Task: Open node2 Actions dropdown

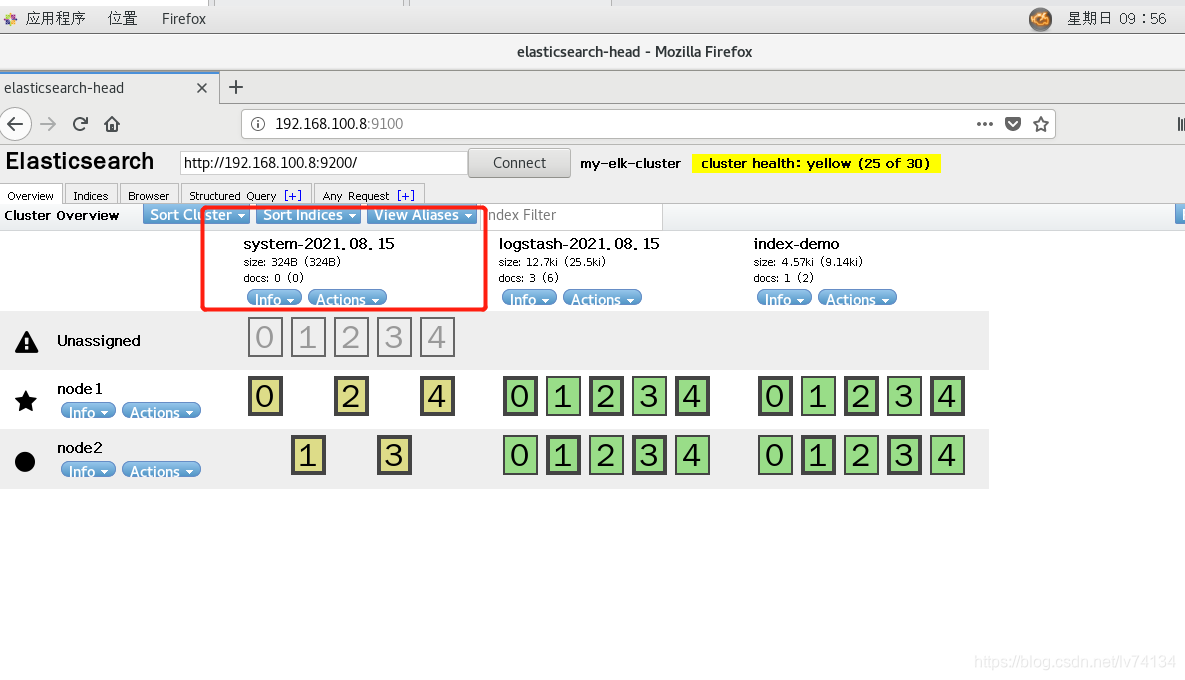Action: click(x=161, y=470)
